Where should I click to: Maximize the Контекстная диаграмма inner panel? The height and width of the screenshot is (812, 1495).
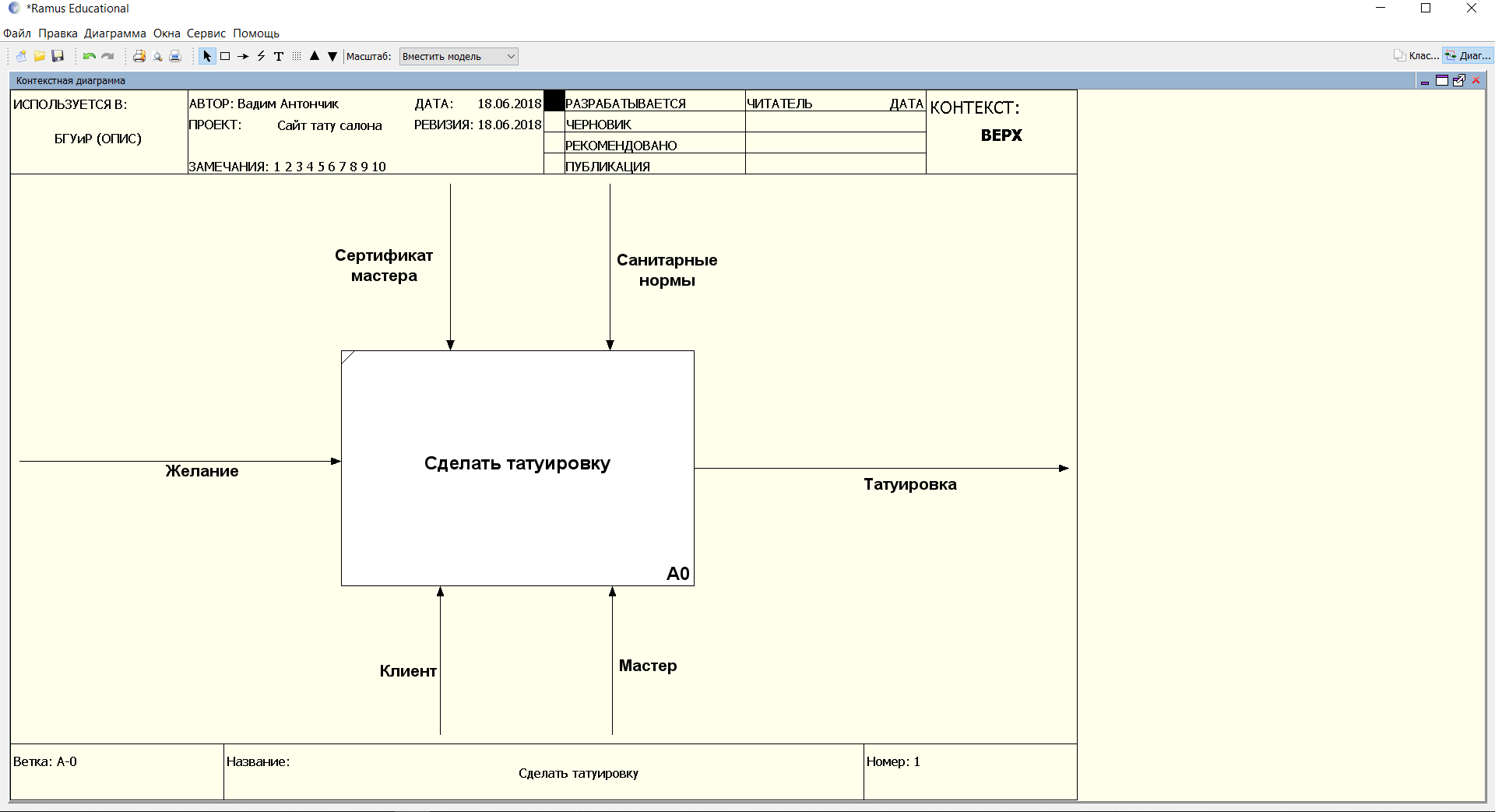(1442, 80)
